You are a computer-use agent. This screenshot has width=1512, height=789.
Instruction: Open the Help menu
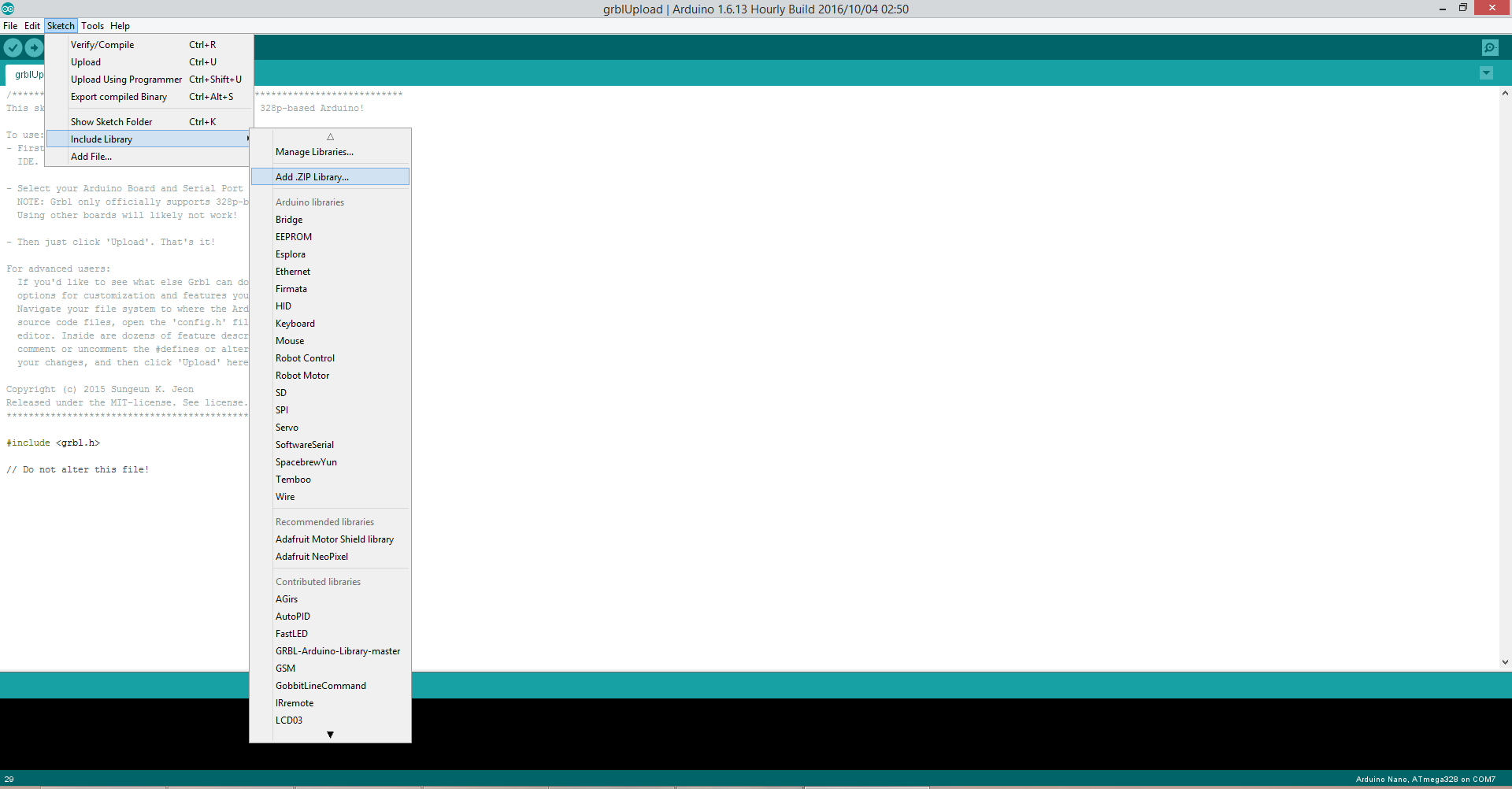[120, 26]
